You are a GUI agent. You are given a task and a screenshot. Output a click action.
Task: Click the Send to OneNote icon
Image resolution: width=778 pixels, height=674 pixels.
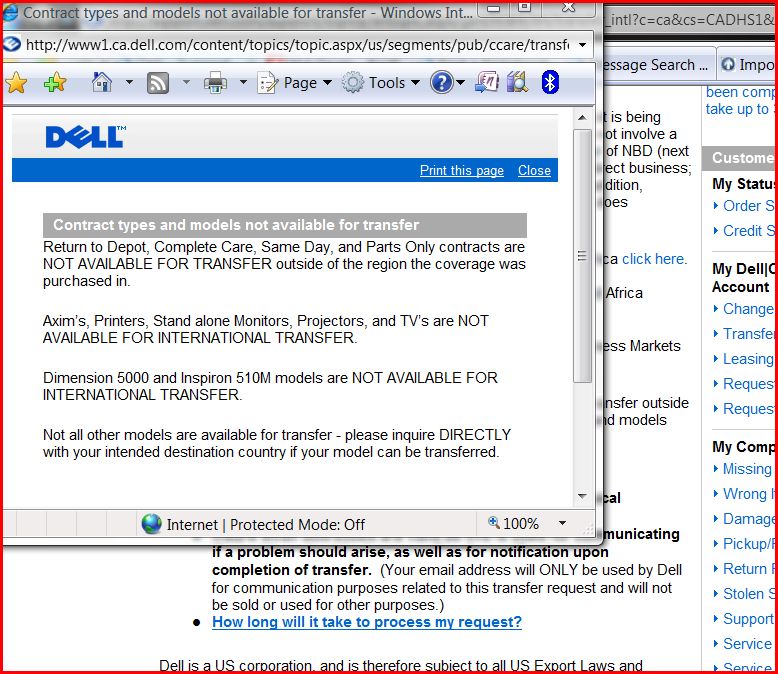(x=487, y=82)
